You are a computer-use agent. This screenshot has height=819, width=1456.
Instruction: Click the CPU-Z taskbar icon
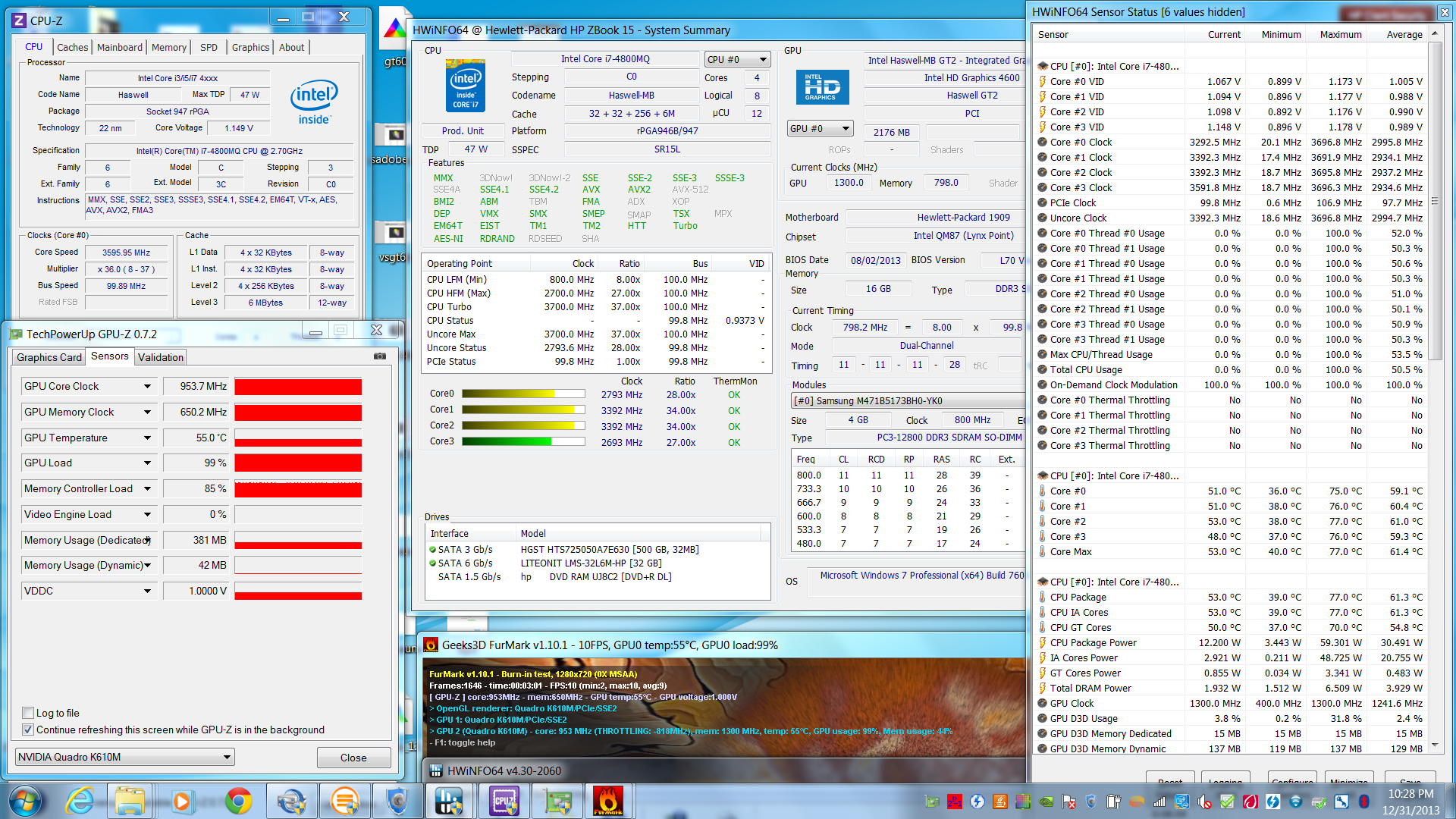click(504, 801)
